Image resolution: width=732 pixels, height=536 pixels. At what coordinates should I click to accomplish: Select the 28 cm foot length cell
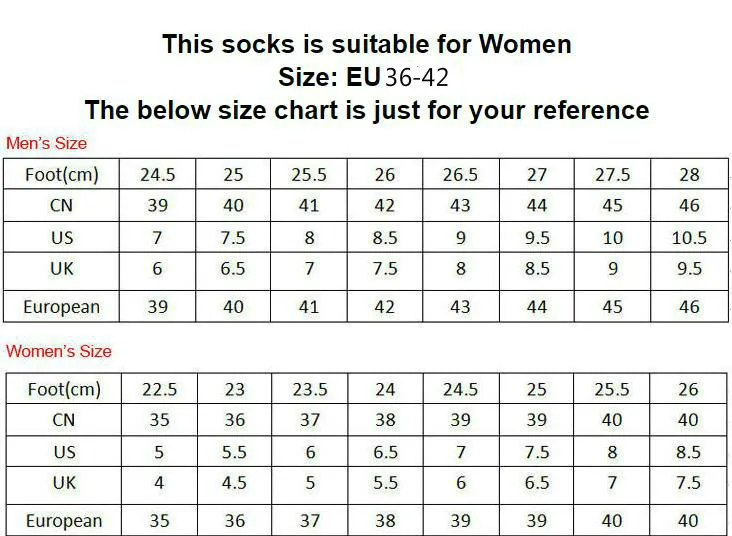click(689, 175)
